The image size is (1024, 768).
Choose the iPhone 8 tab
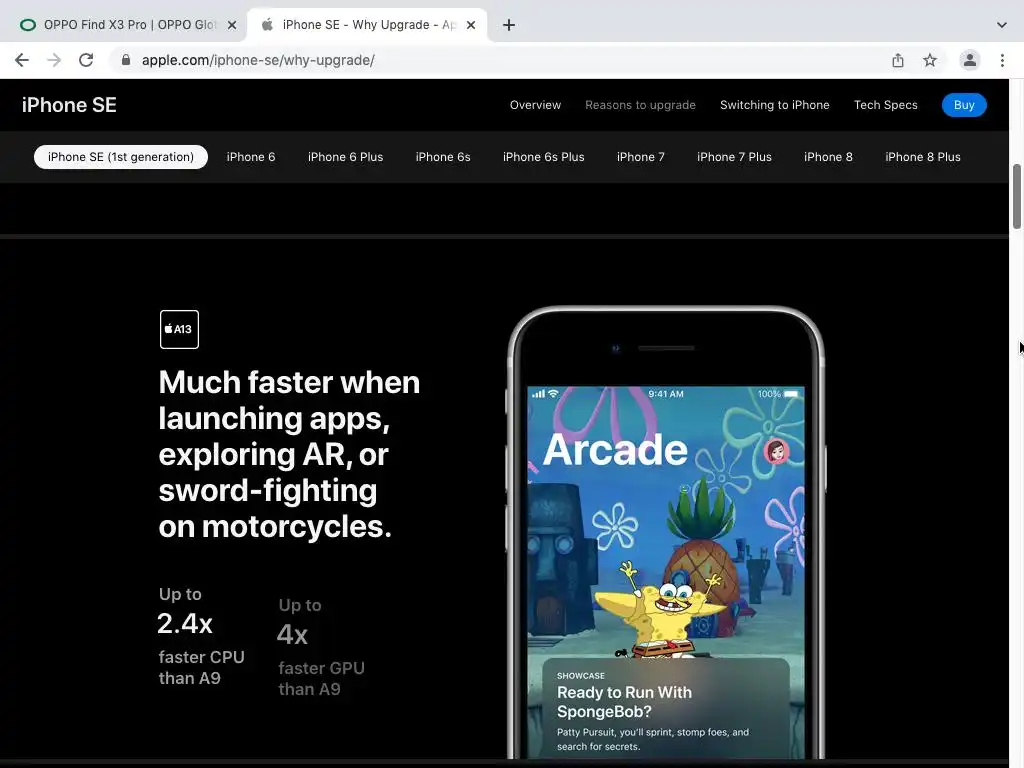pos(828,157)
